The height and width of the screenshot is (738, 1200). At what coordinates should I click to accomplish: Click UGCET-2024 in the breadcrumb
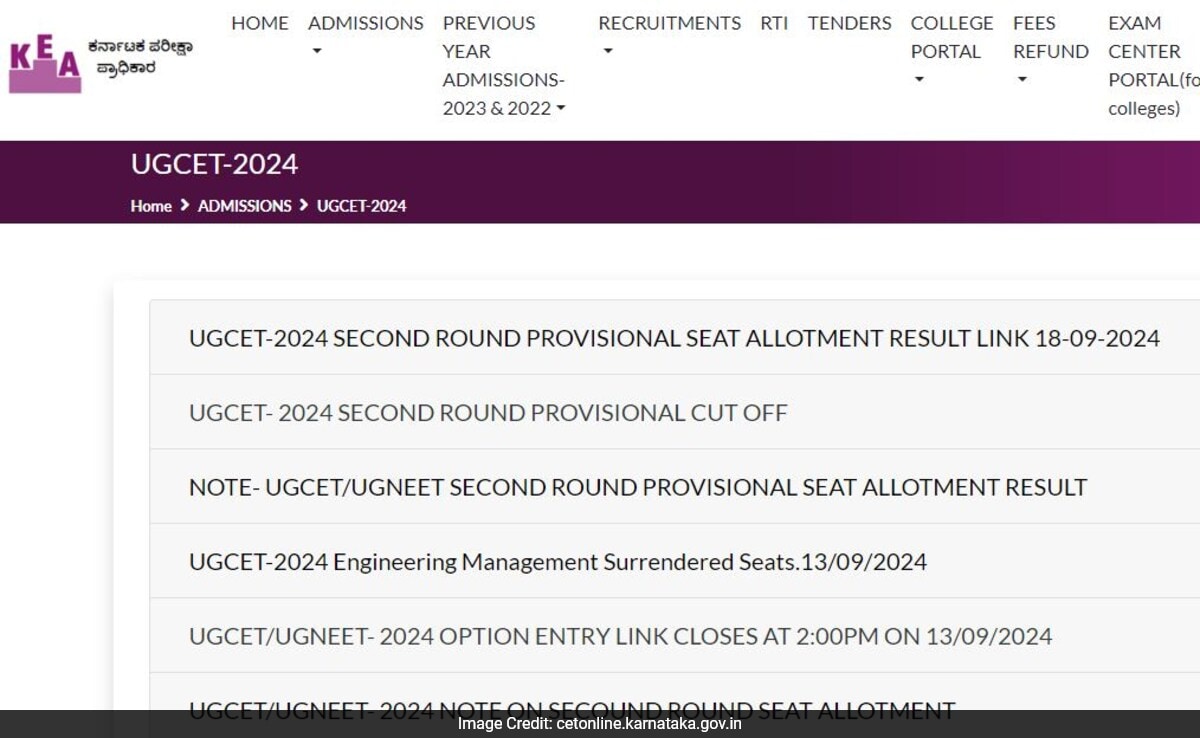coord(362,206)
